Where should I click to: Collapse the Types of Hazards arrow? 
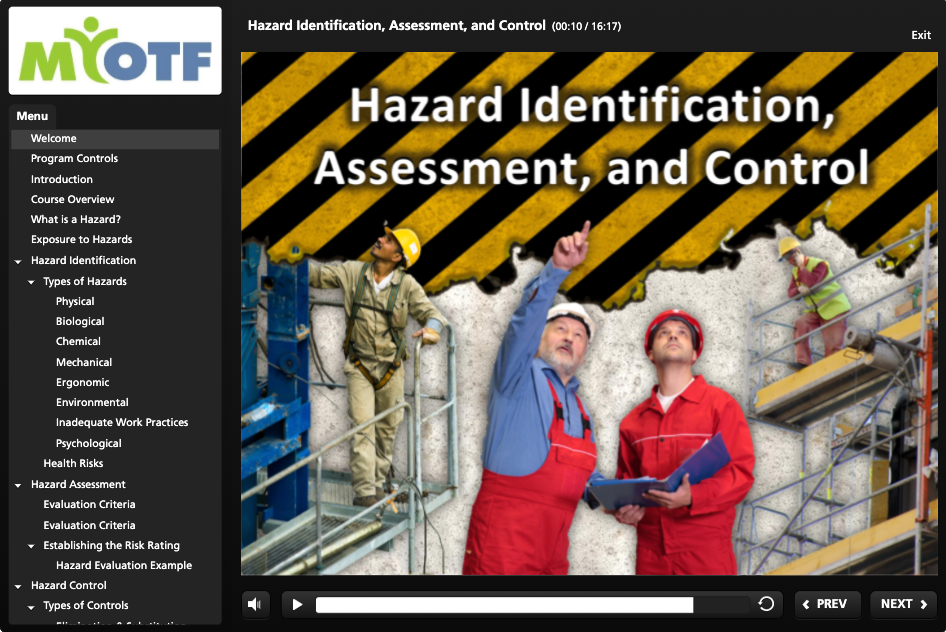(x=31, y=282)
